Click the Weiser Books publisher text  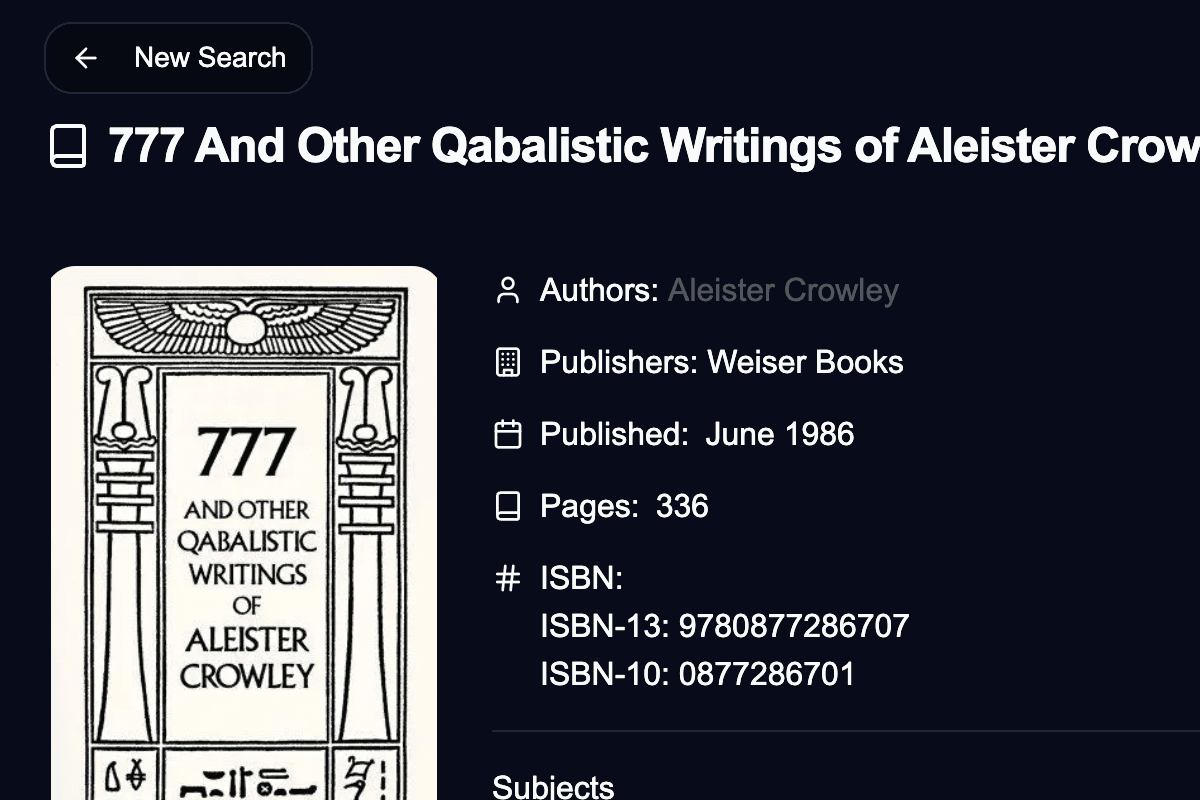pos(805,362)
